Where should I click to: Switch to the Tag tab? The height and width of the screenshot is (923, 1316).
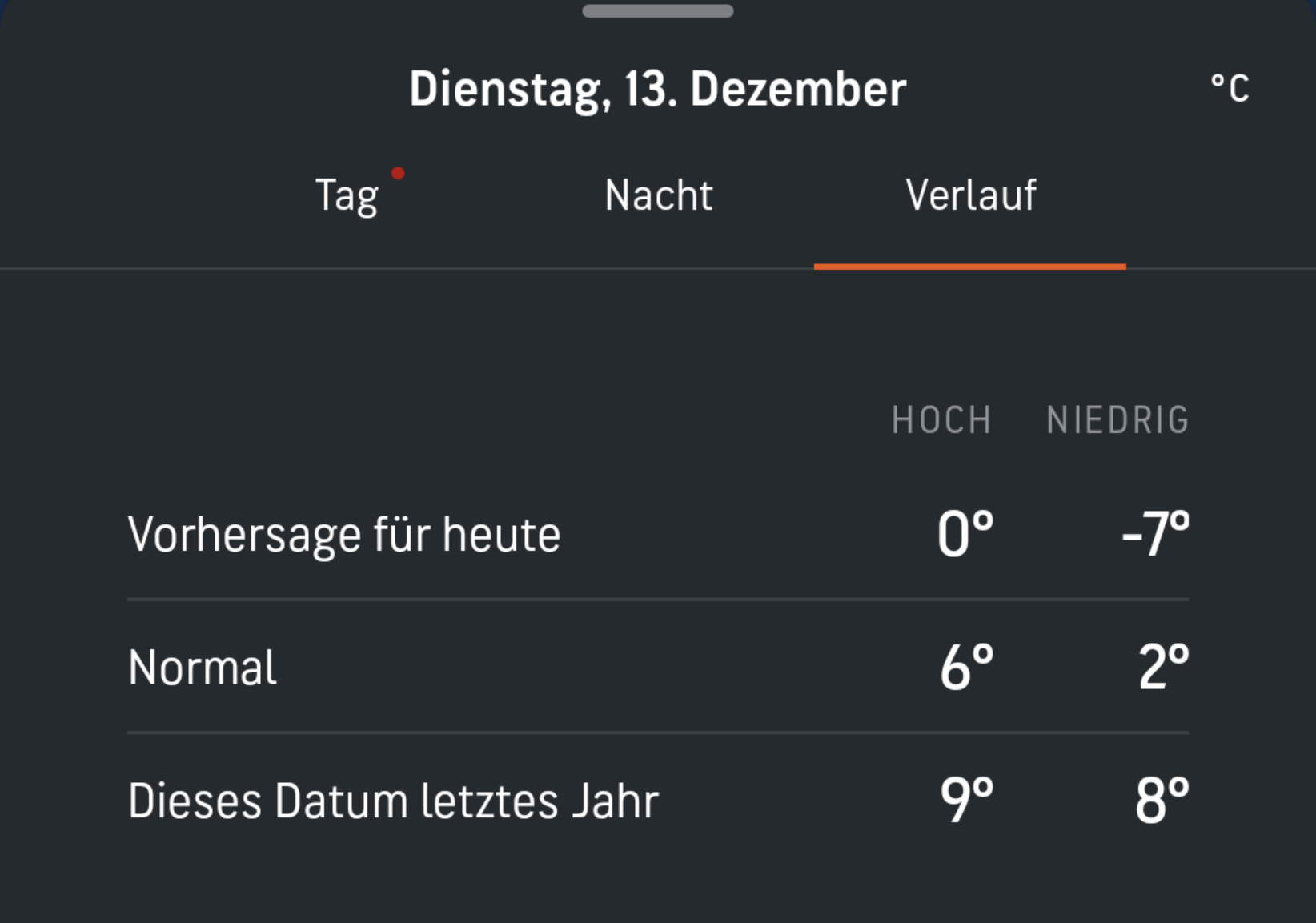point(347,196)
